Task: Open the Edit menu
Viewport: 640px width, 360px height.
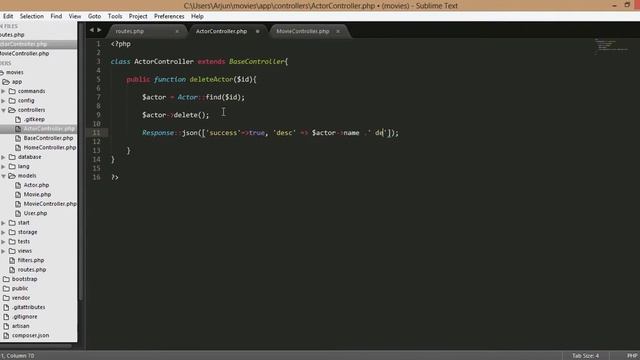Action: click(8, 16)
